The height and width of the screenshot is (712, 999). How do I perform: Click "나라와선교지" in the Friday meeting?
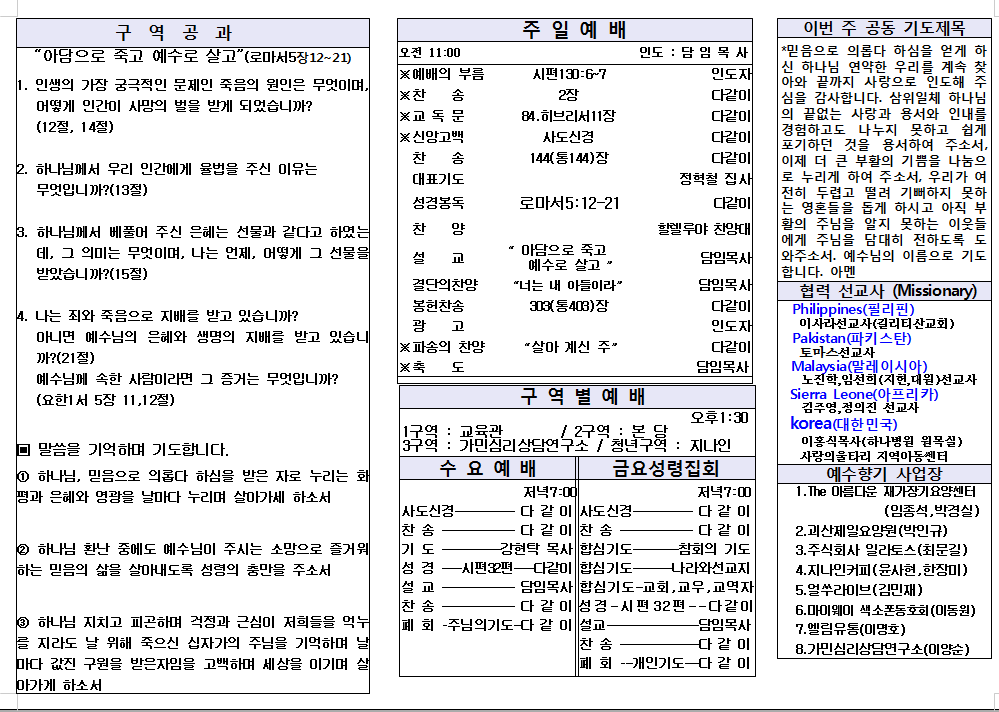pos(711,568)
